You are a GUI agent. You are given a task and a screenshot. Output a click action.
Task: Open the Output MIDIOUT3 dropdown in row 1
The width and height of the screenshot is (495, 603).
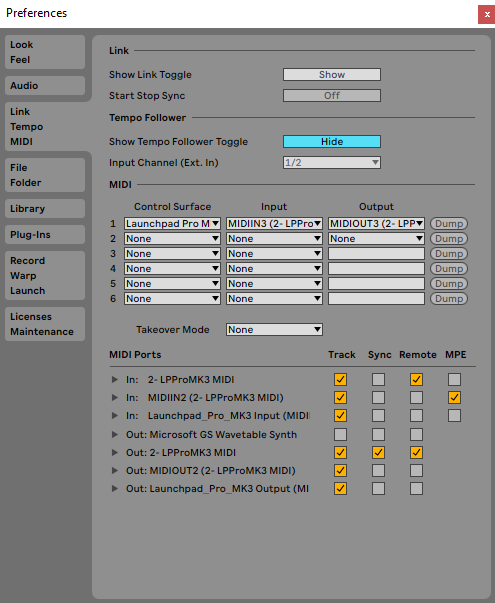pyautogui.click(x=376, y=223)
